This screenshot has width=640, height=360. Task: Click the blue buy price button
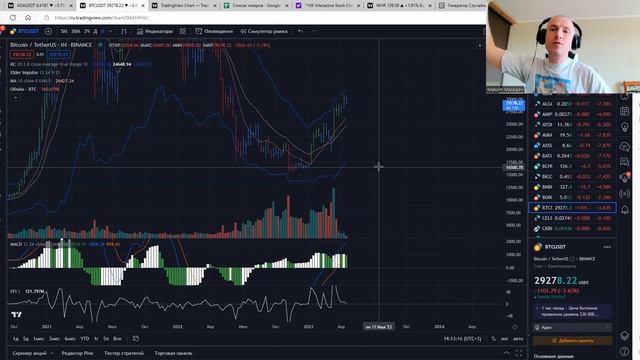pos(58,54)
